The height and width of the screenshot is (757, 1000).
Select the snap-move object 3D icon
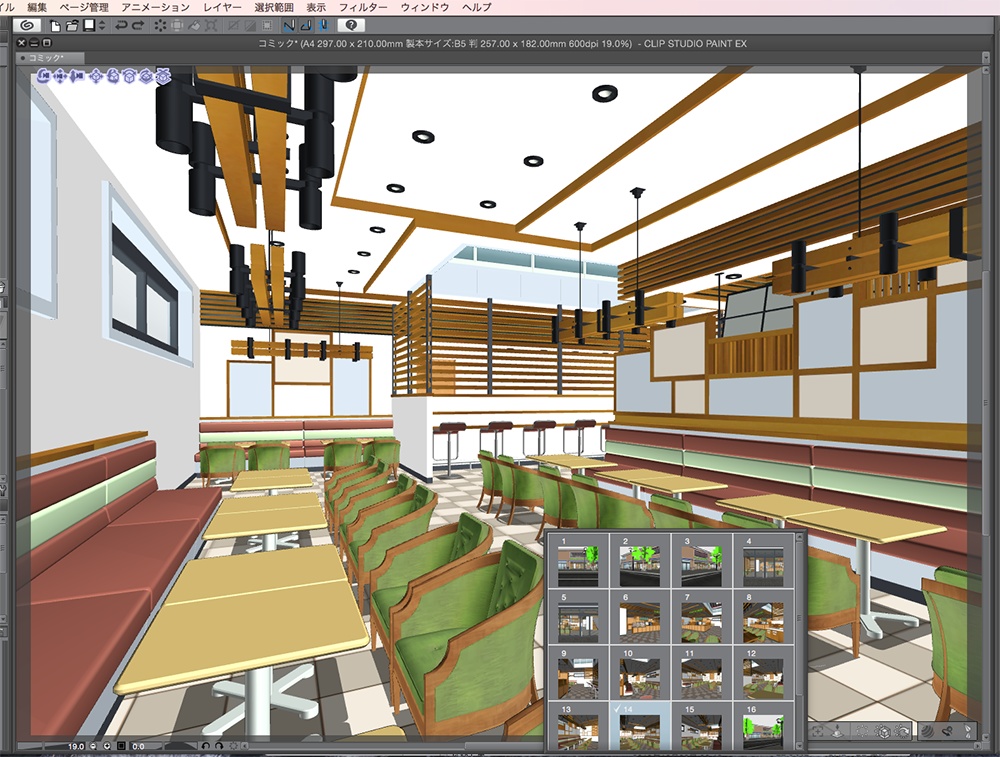(163, 77)
